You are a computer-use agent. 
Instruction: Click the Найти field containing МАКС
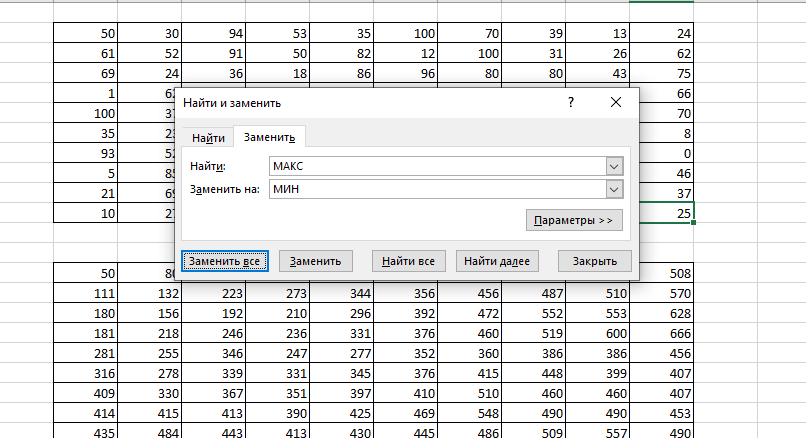[x=436, y=165]
